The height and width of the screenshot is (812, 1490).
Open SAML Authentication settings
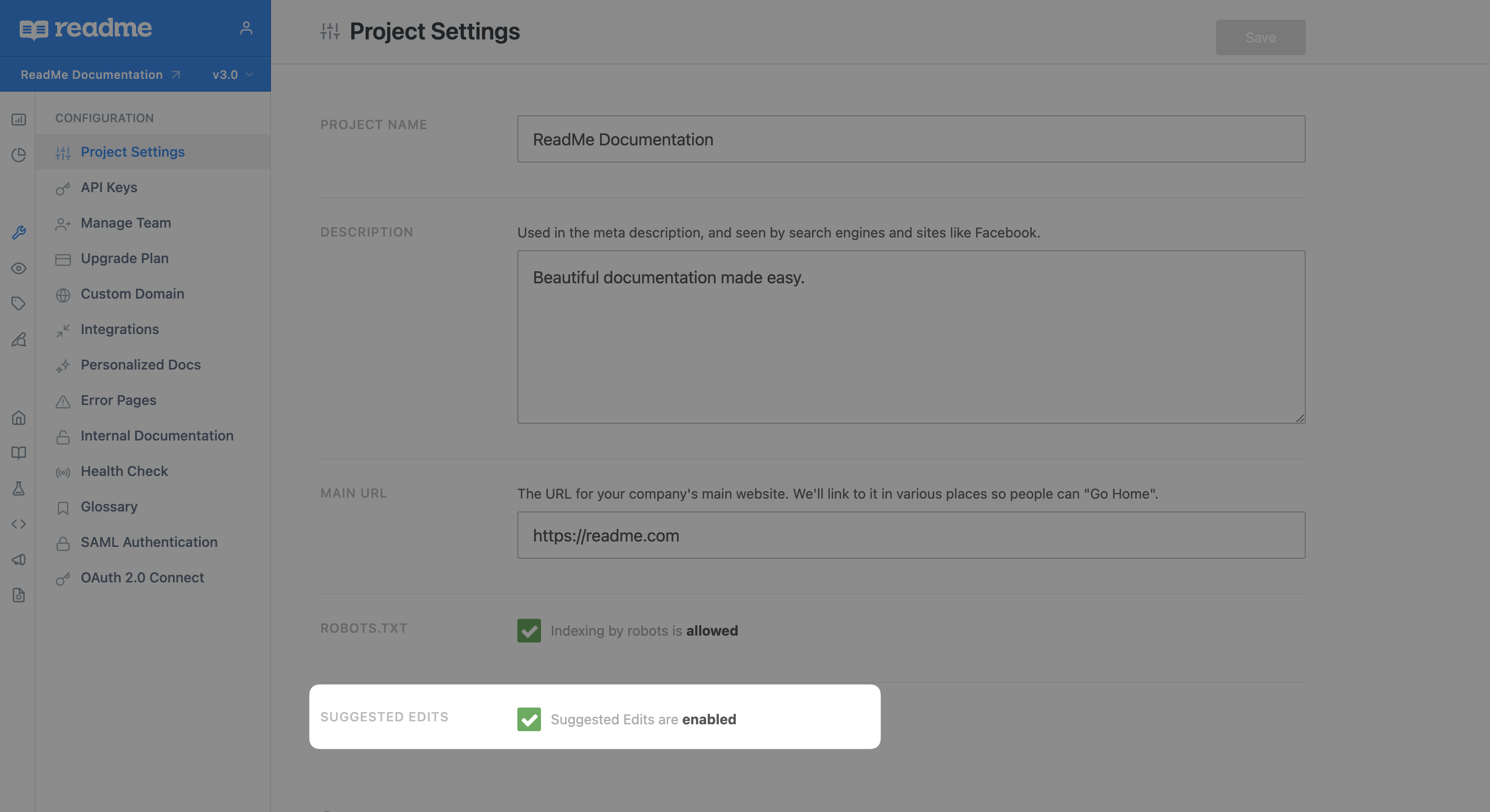[149, 542]
